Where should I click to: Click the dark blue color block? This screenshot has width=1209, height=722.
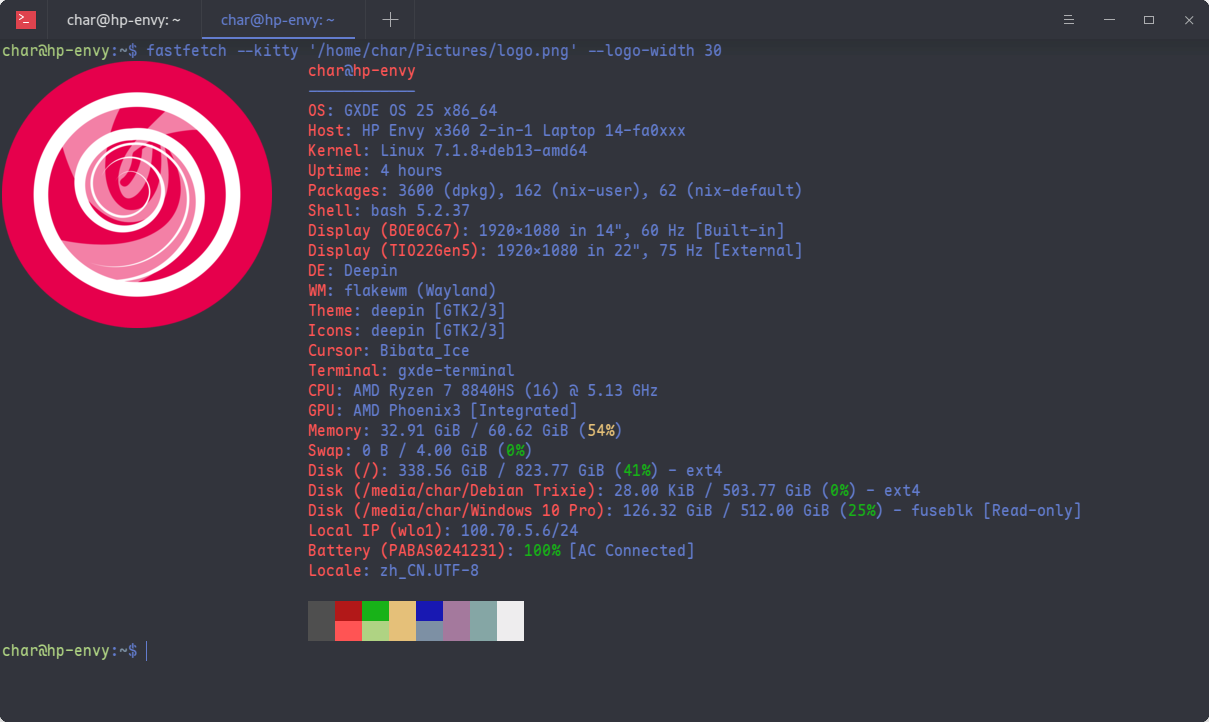(429, 610)
